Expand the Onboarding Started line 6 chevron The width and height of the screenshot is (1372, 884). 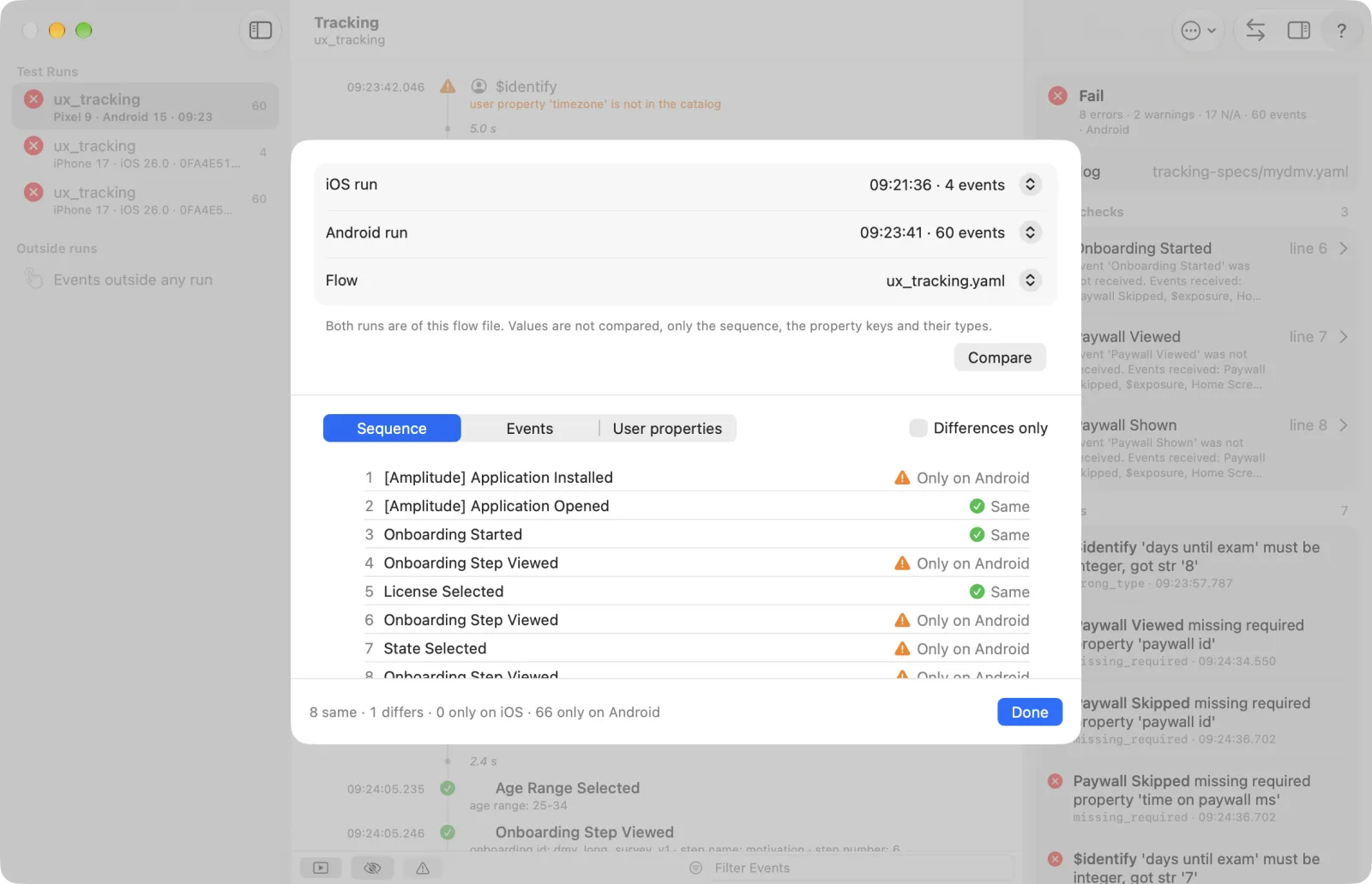tap(1344, 249)
